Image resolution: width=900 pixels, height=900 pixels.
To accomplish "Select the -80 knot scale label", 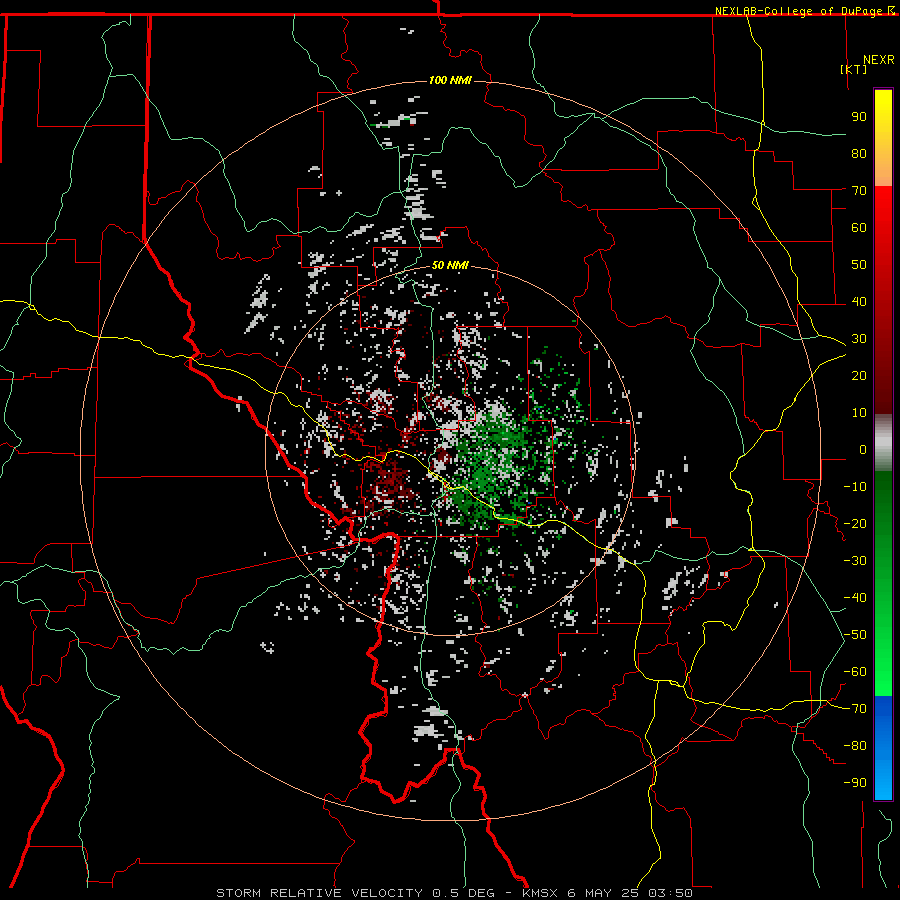I will [x=855, y=746].
